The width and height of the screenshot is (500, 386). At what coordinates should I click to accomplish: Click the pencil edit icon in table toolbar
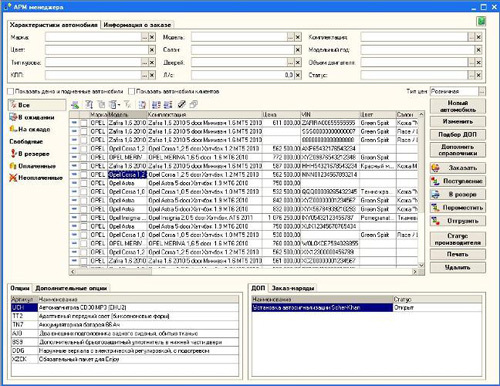(x=181, y=105)
